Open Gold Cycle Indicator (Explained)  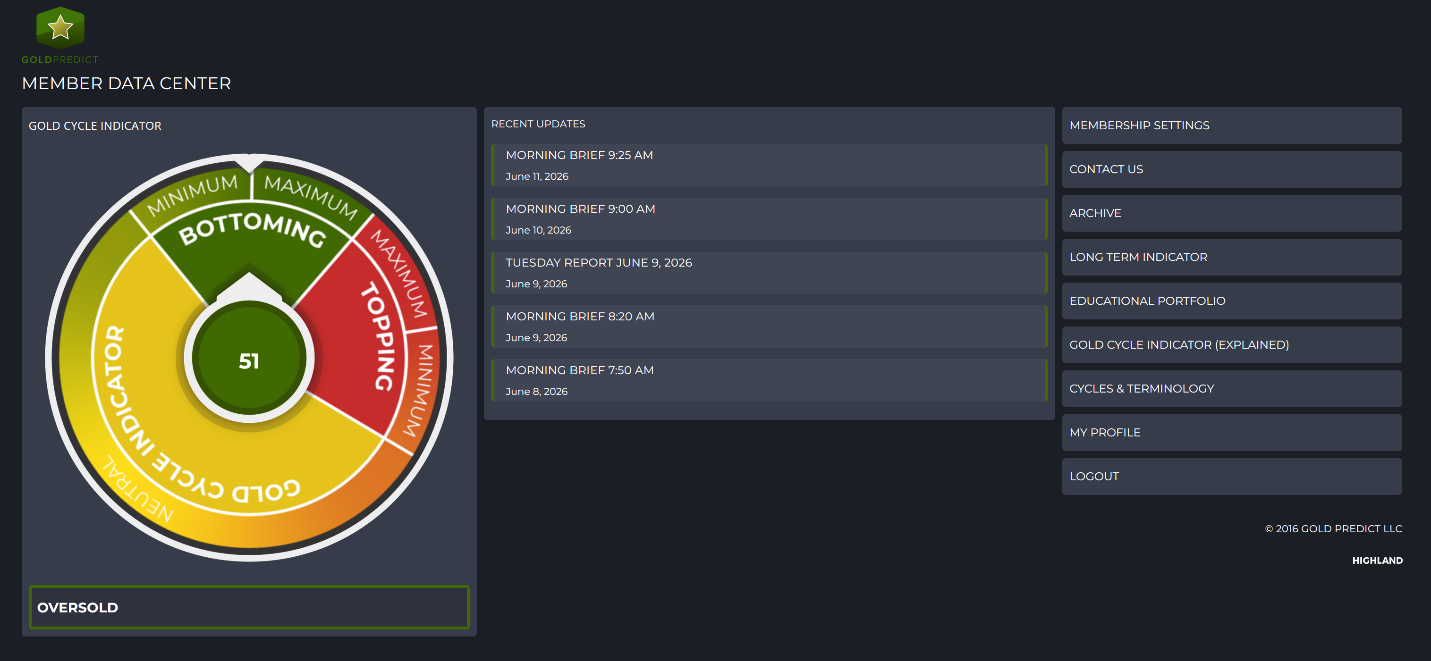[1232, 345]
